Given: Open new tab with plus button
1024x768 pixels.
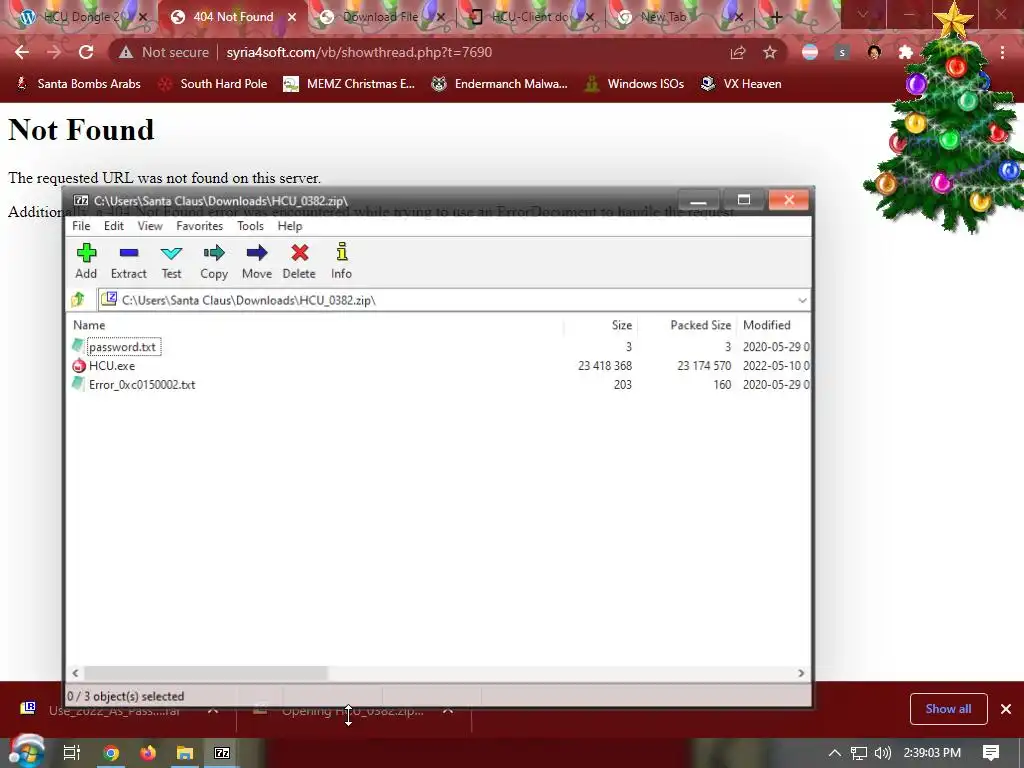Looking at the screenshot, I should coord(776,17).
